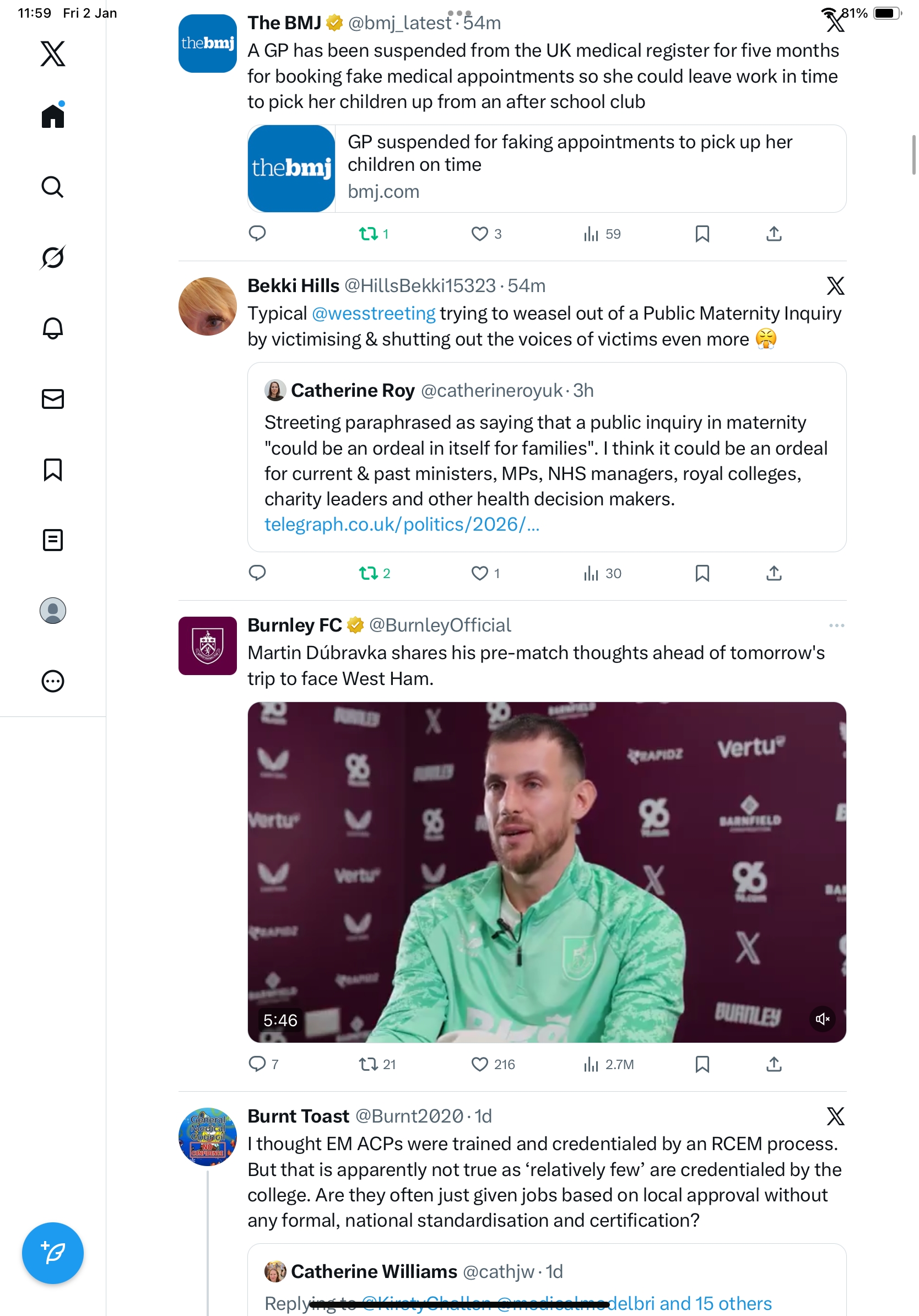919x1316 pixels.
Task: Open Bookmarks from the sidebar
Action: 53,470
